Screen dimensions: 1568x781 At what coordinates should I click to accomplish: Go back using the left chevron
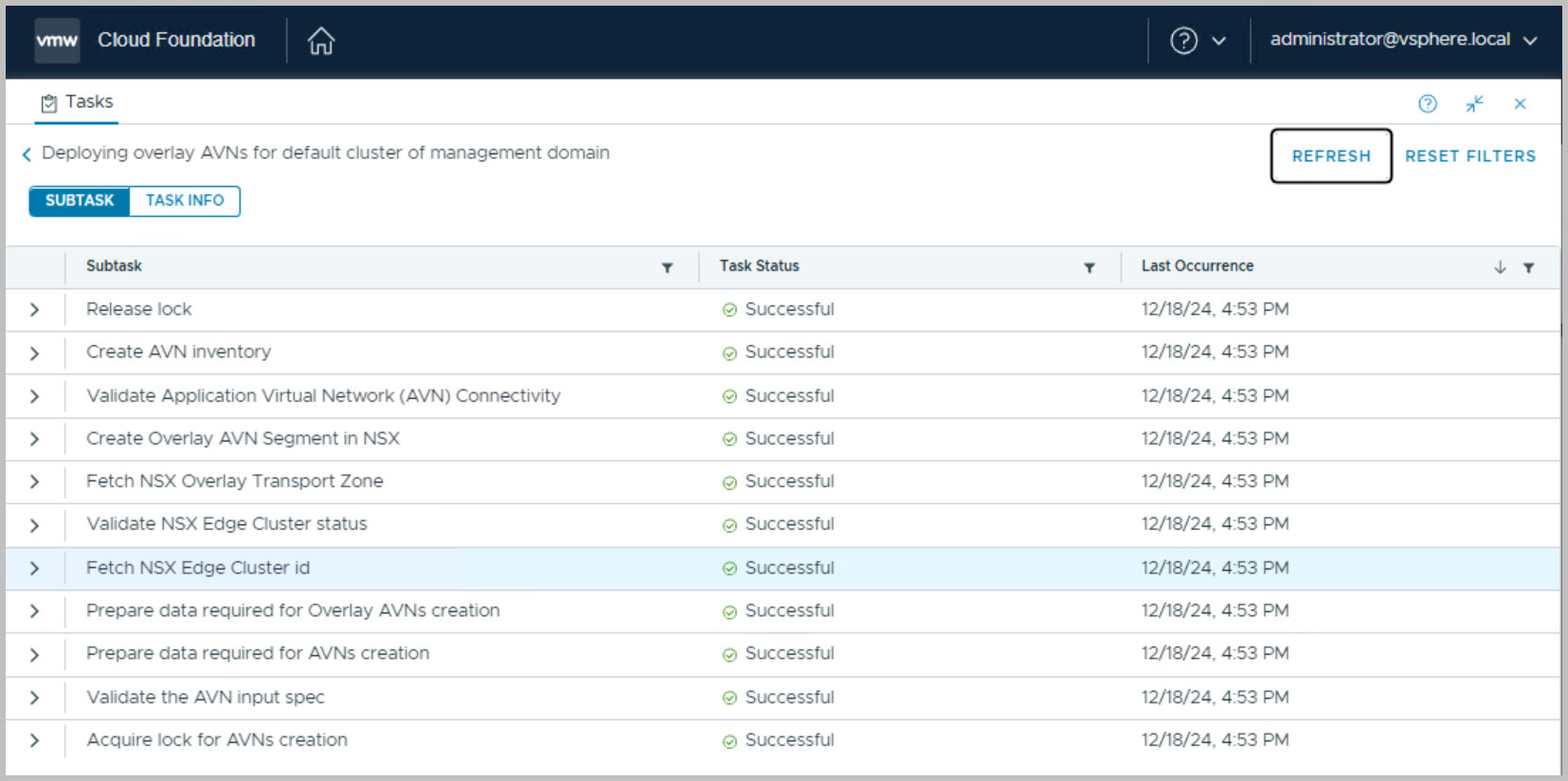point(27,154)
